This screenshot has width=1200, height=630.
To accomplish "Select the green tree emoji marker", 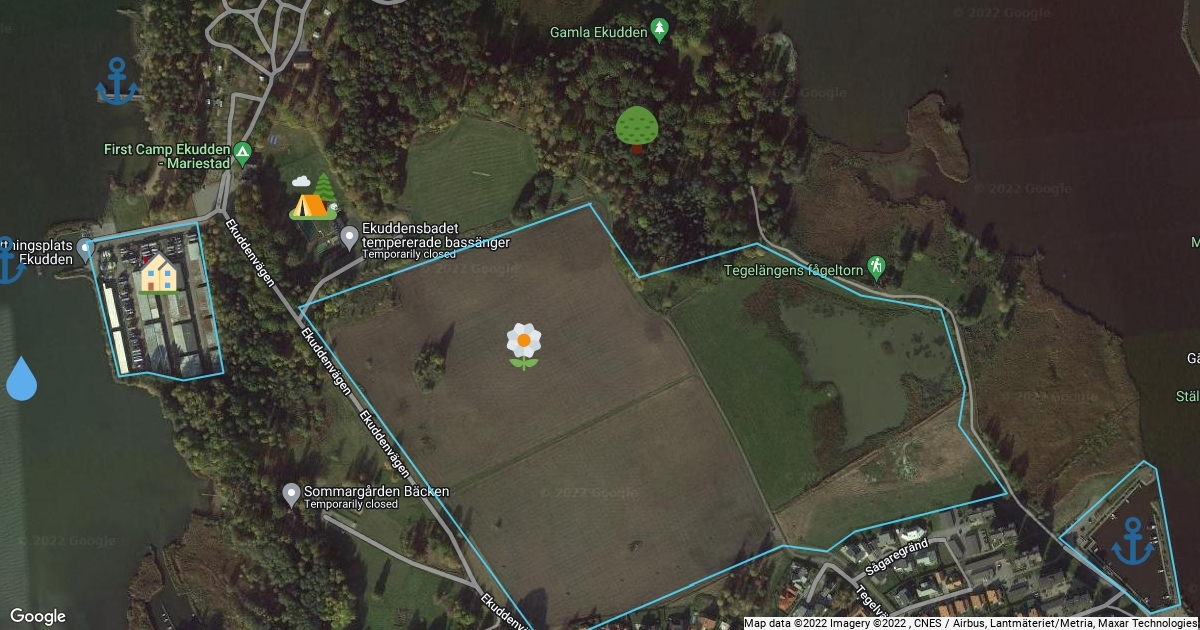I will [x=637, y=129].
